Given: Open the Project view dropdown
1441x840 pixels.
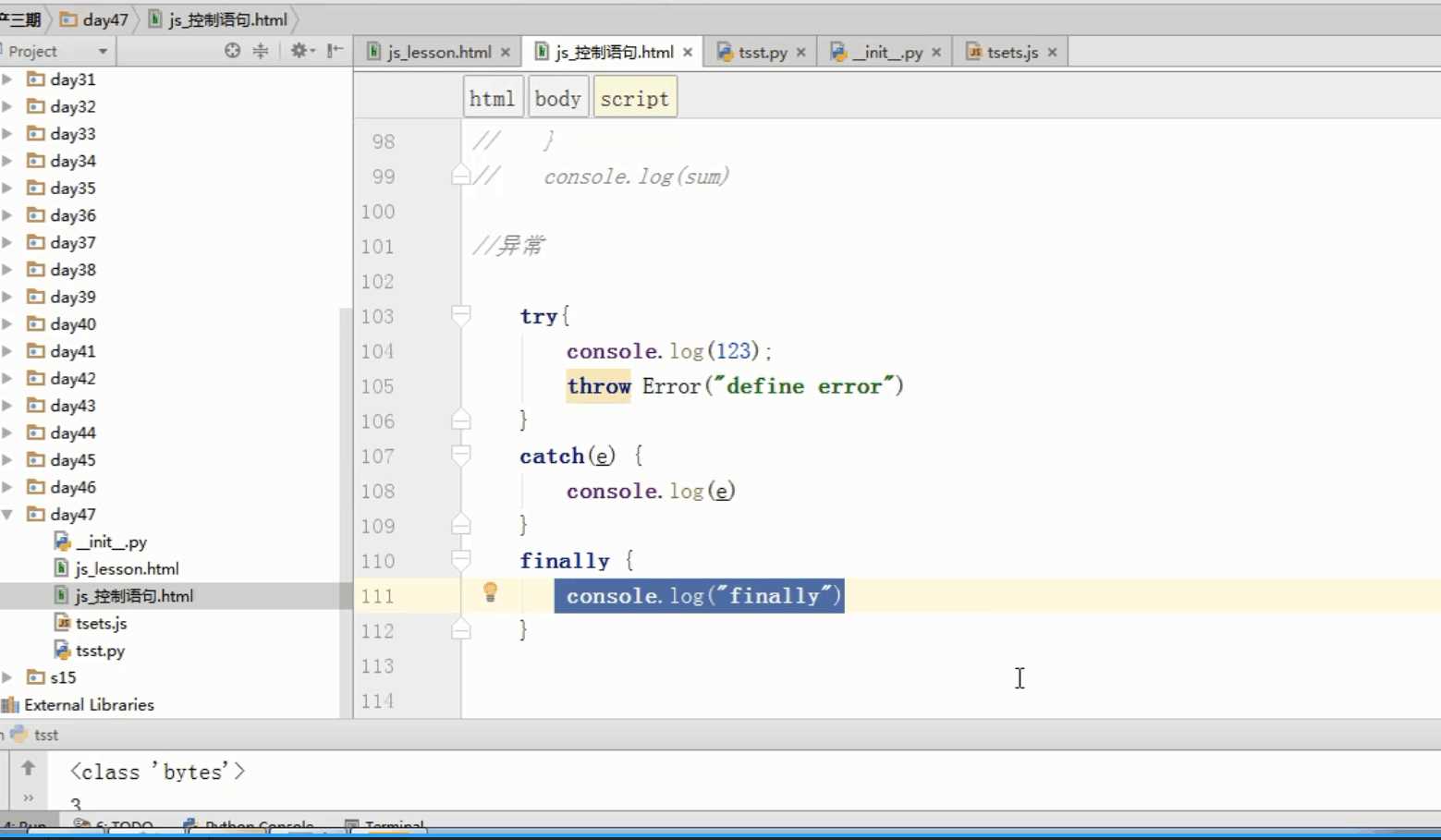Looking at the screenshot, I should click(103, 52).
